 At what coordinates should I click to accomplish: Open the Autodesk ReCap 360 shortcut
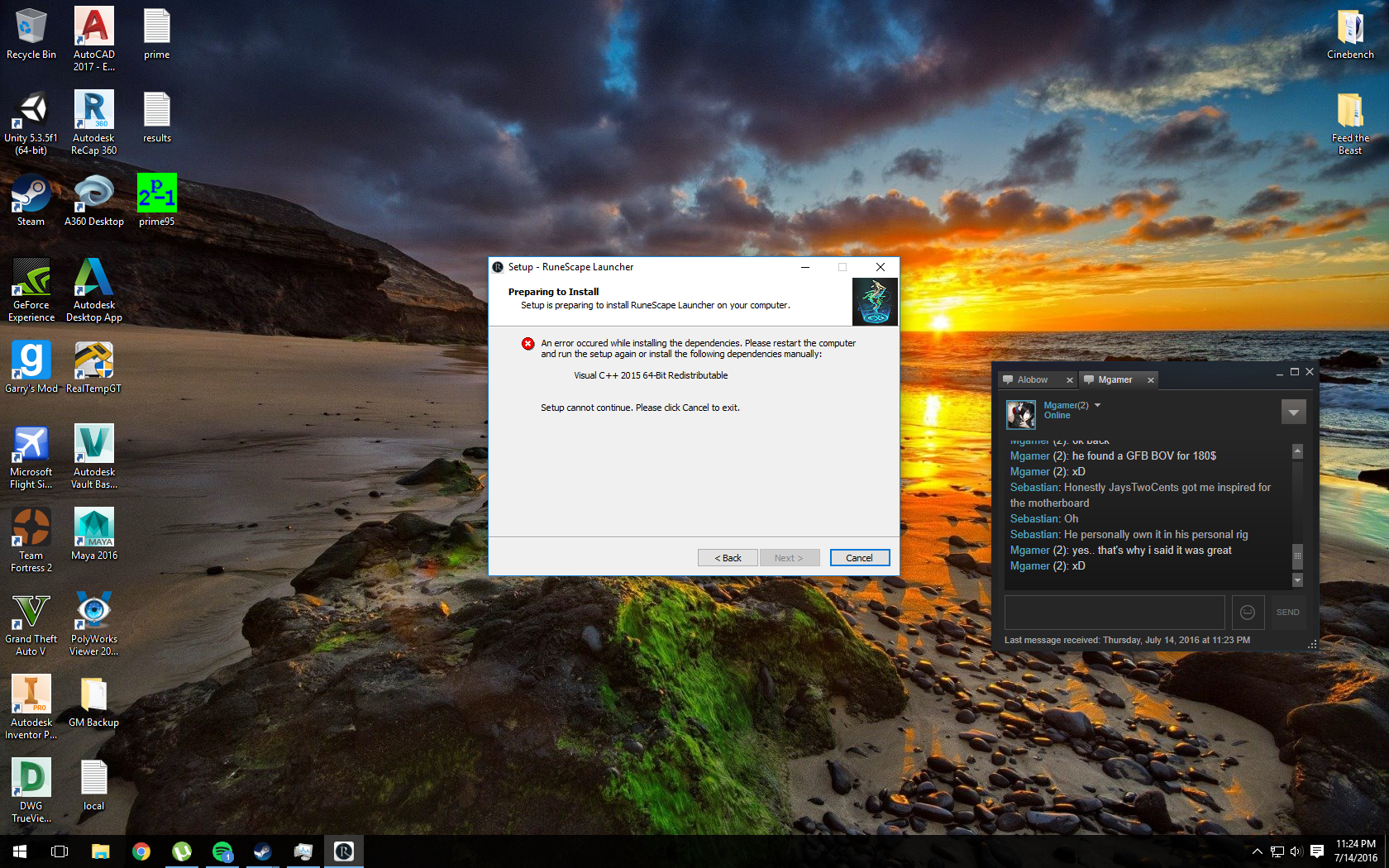(x=94, y=123)
